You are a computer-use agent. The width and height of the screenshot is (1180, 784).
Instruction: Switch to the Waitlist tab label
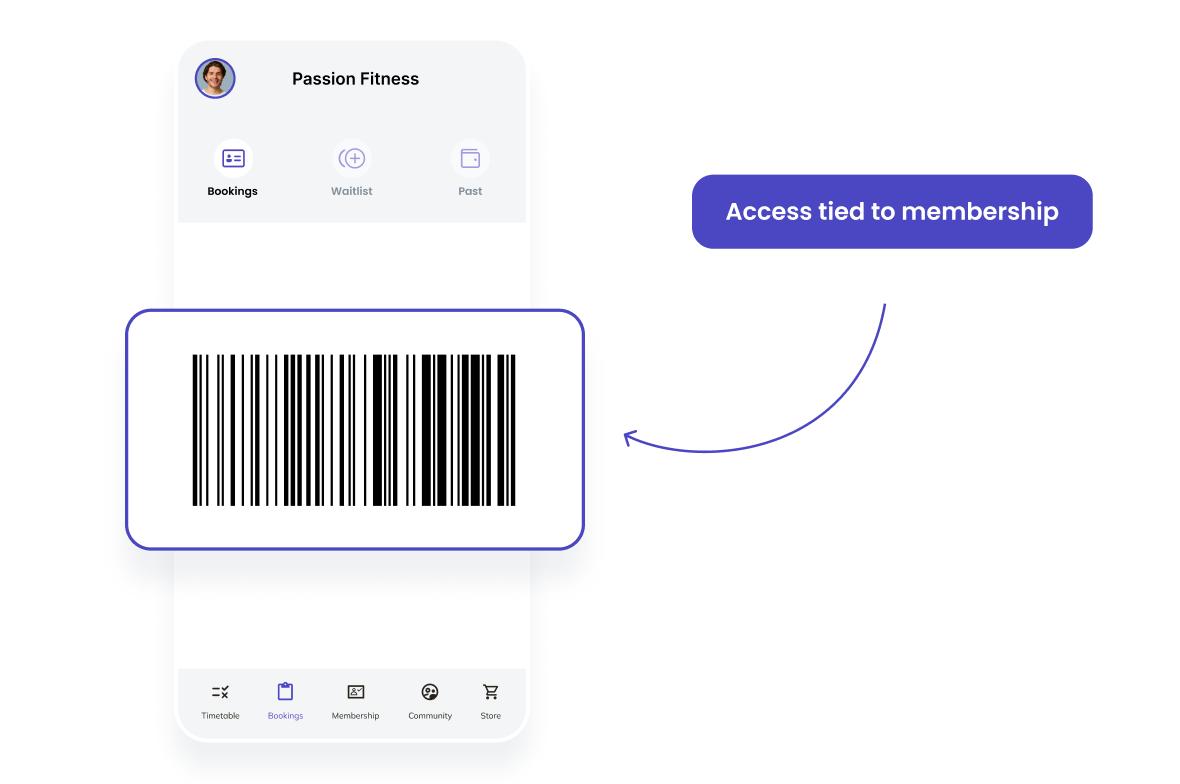click(351, 191)
